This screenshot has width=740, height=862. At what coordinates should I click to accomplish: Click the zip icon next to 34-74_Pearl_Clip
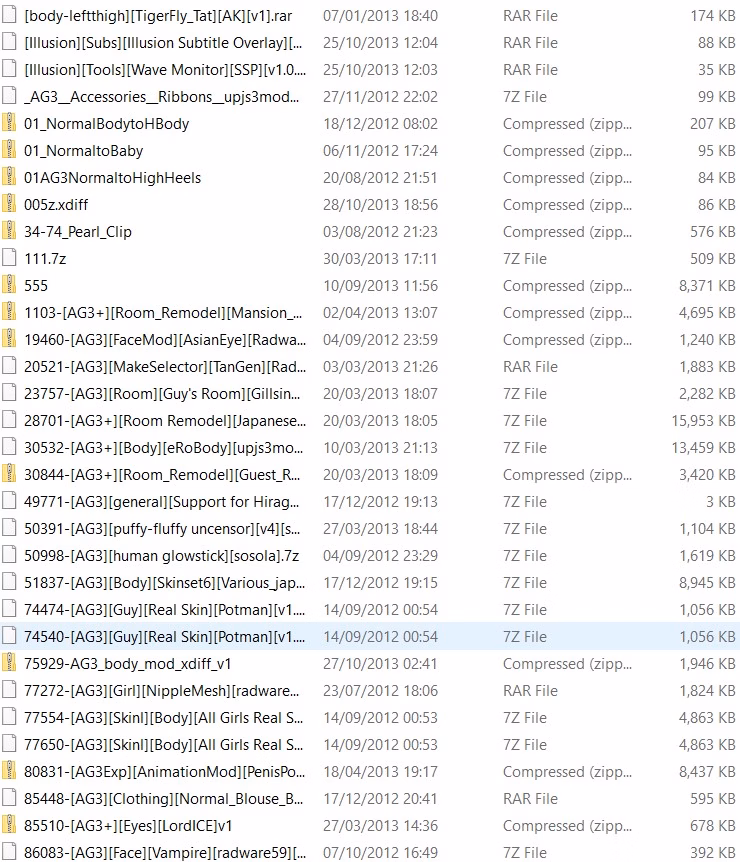[x=9, y=231]
